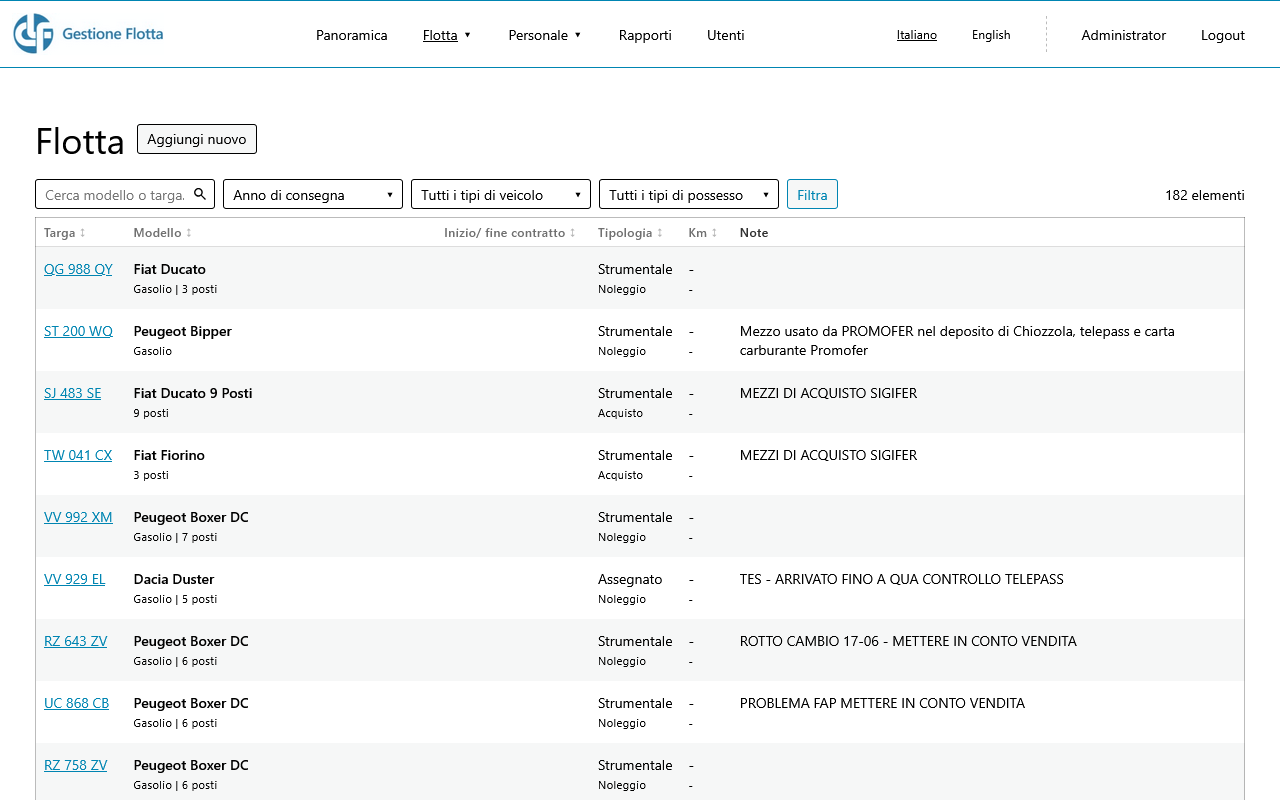Open vehicle VV 992 XM

click(x=78, y=517)
